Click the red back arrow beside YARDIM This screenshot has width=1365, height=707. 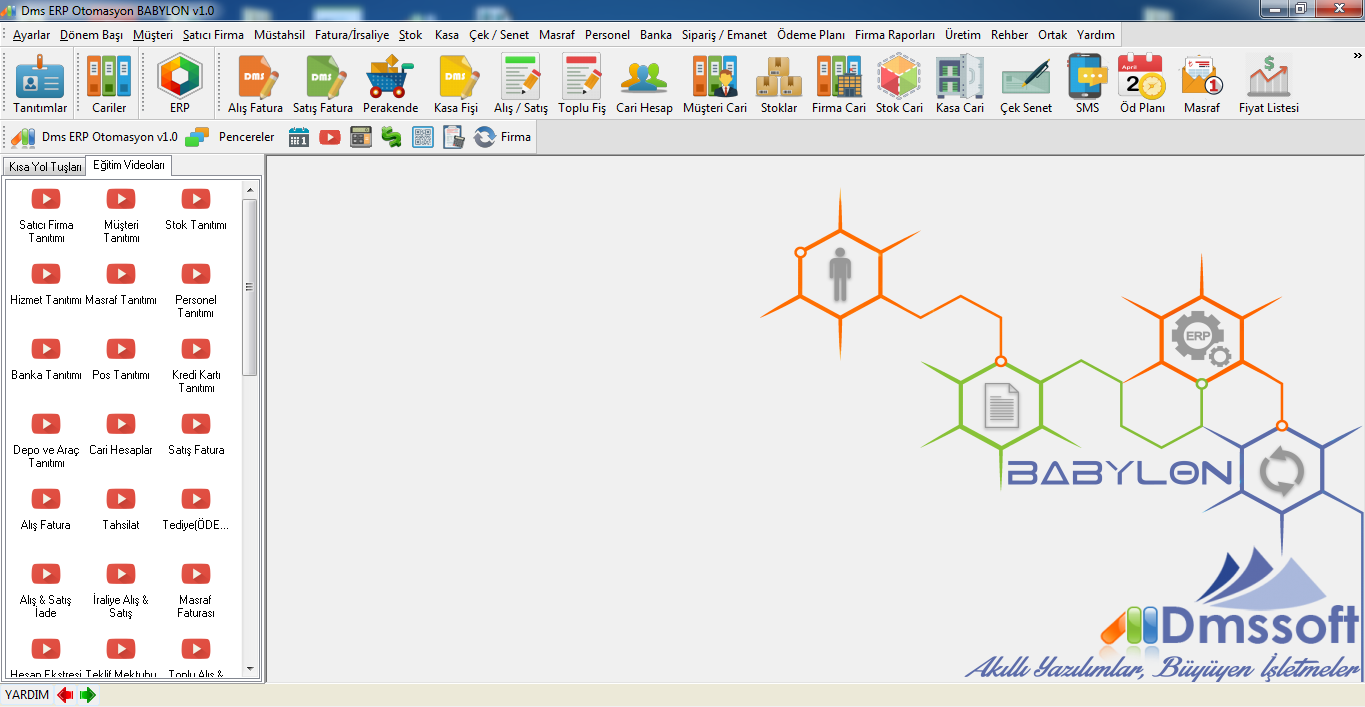click(65, 695)
